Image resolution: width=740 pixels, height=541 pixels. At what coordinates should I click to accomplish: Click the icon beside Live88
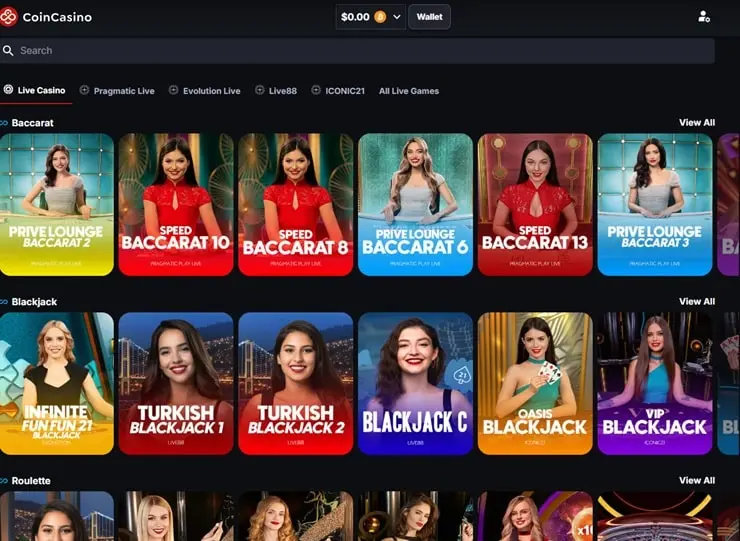click(x=259, y=90)
